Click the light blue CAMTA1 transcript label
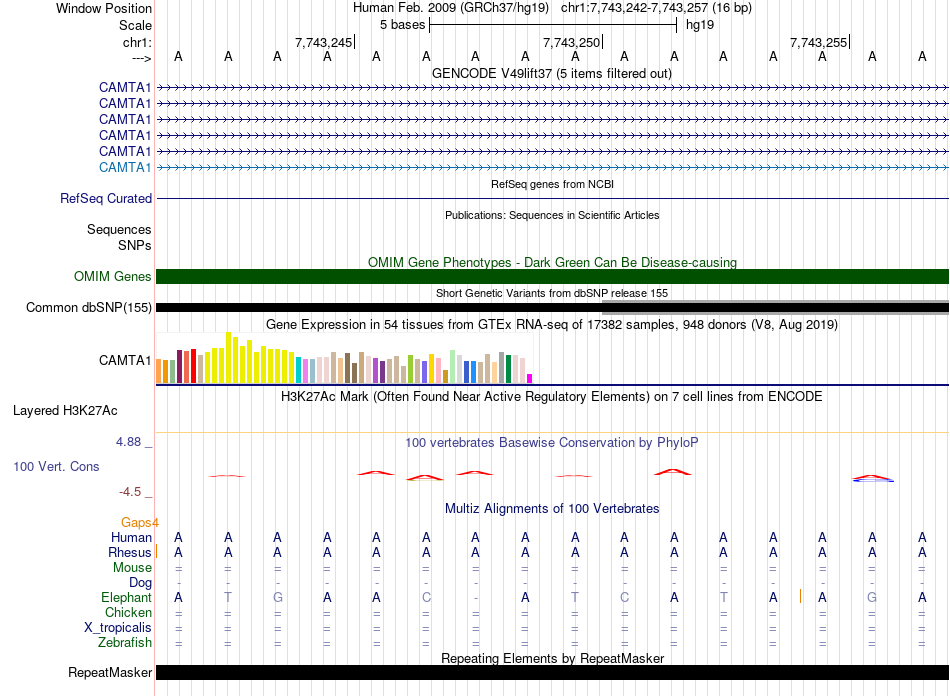This screenshot has width=950, height=696. point(125,167)
